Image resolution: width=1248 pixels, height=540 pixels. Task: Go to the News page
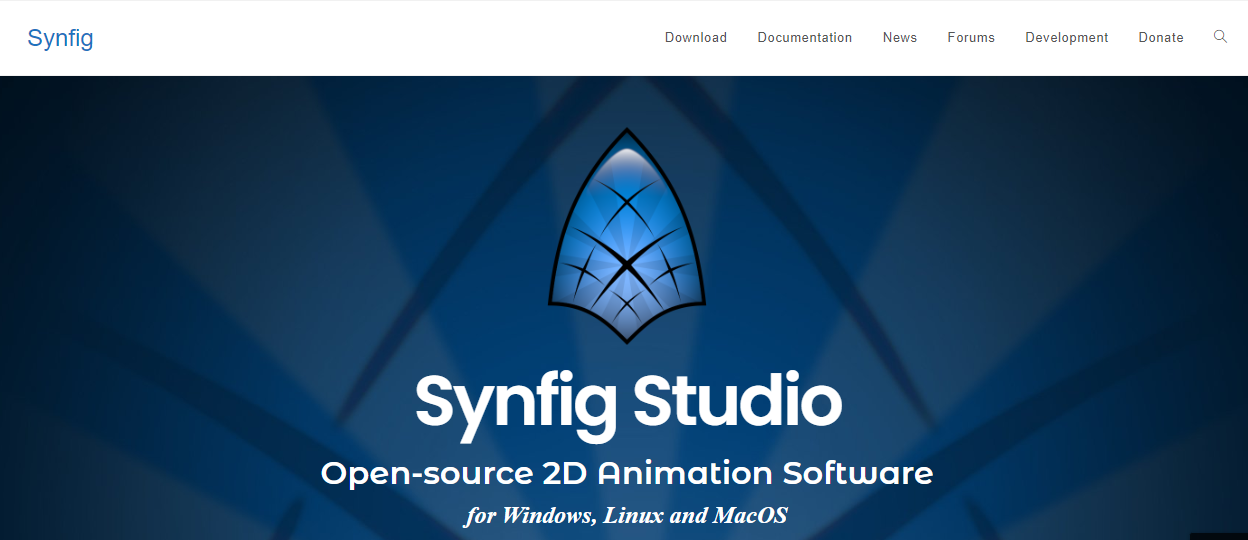tap(900, 38)
